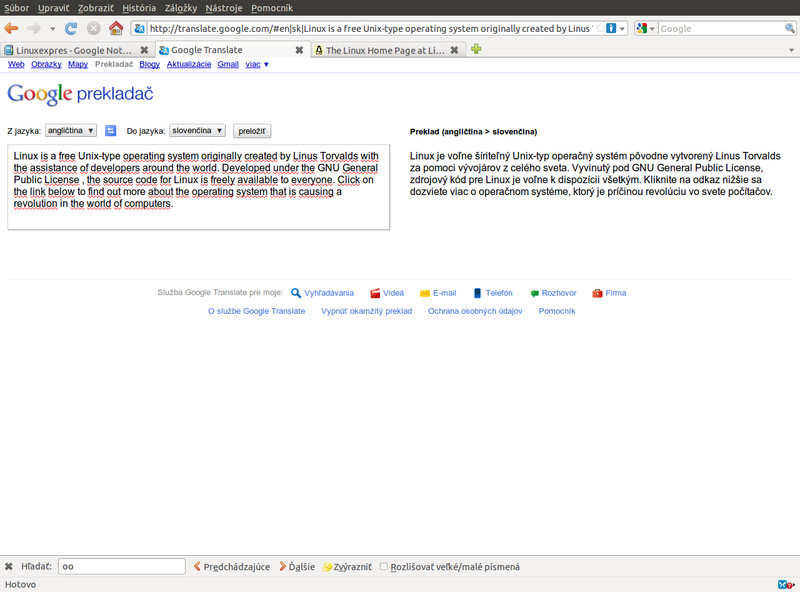Open O službe Google Translate link
This screenshot has width=800, height=592.
coord(256,311)
